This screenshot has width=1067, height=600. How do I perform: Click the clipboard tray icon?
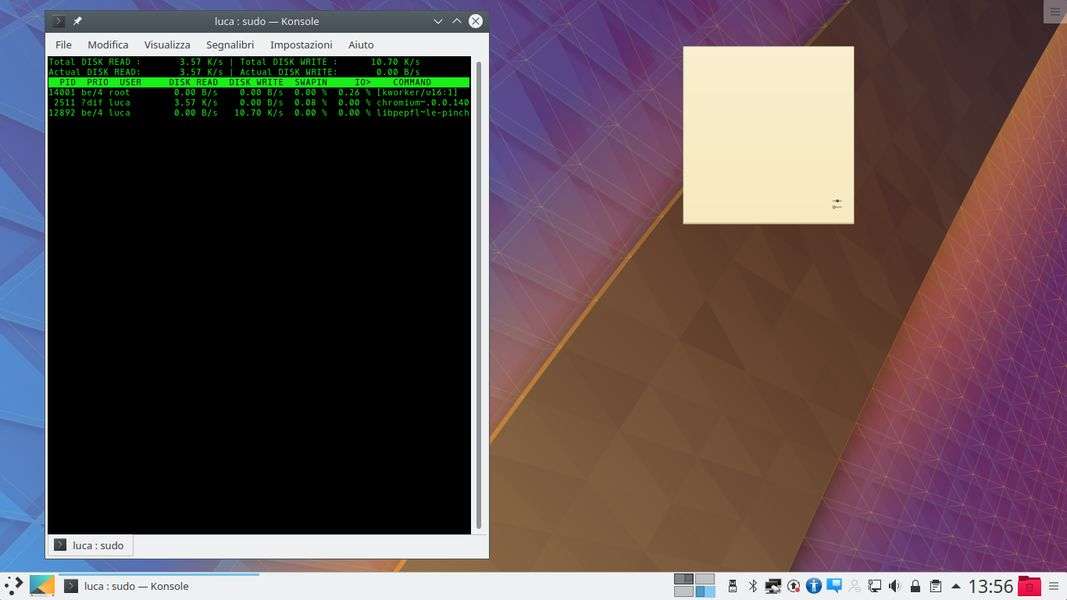(935, 586)
